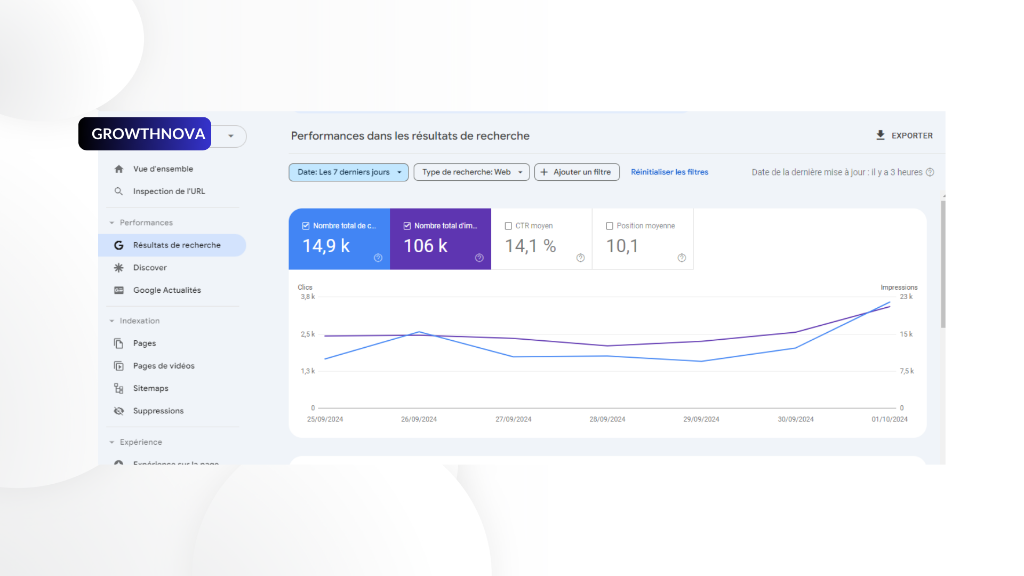Click the 10,1 average position value

622,246
